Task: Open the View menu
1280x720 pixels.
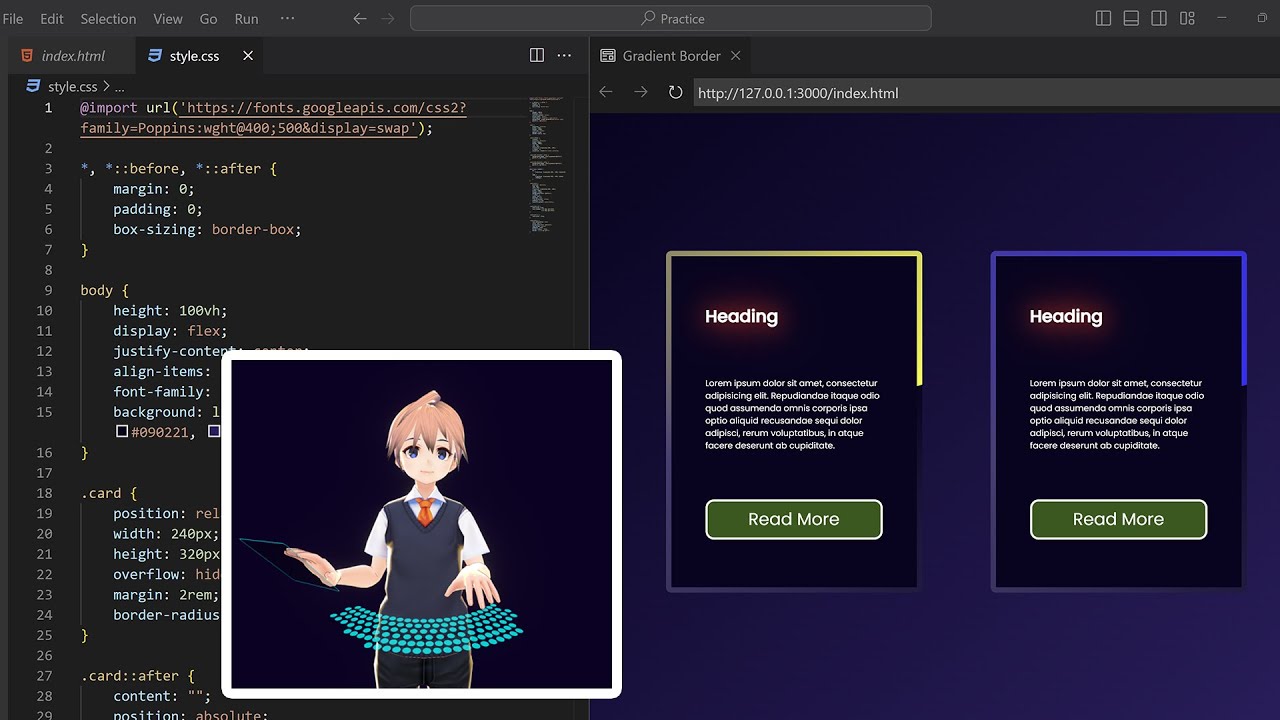Action: click(x=168, y=18)
